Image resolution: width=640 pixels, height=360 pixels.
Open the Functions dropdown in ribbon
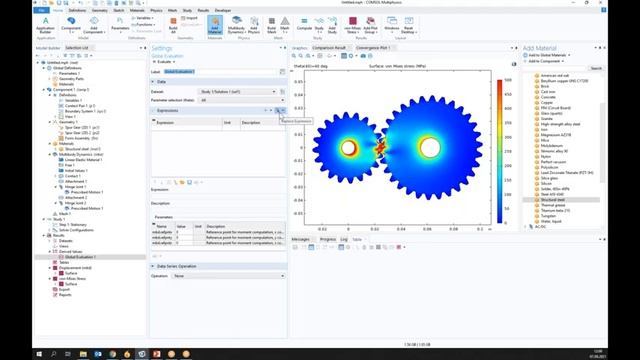tap(143, 24)
